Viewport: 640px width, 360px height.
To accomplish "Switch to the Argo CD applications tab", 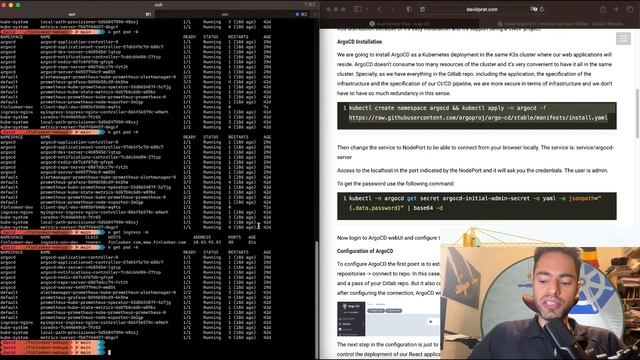I will [400, 24].
